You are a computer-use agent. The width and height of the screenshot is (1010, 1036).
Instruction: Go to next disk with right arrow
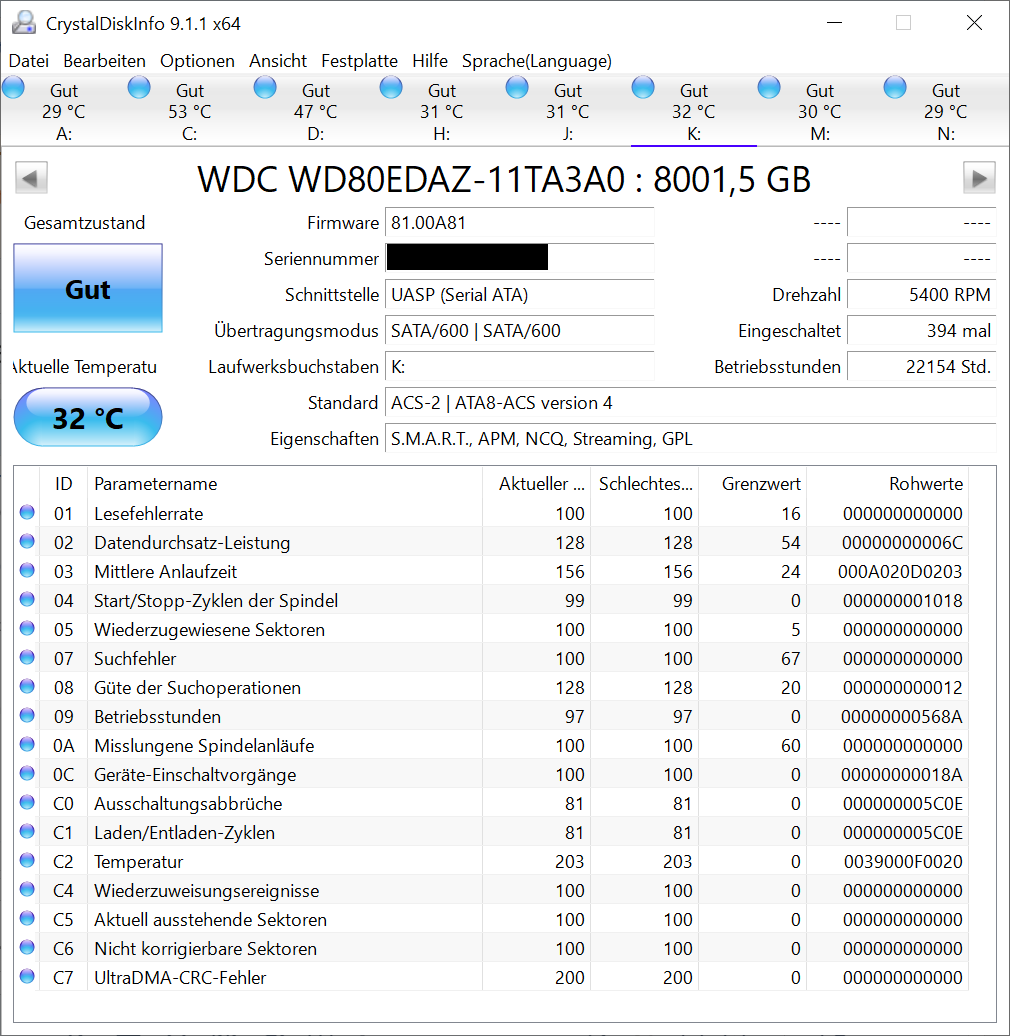[x=979, y=178]
